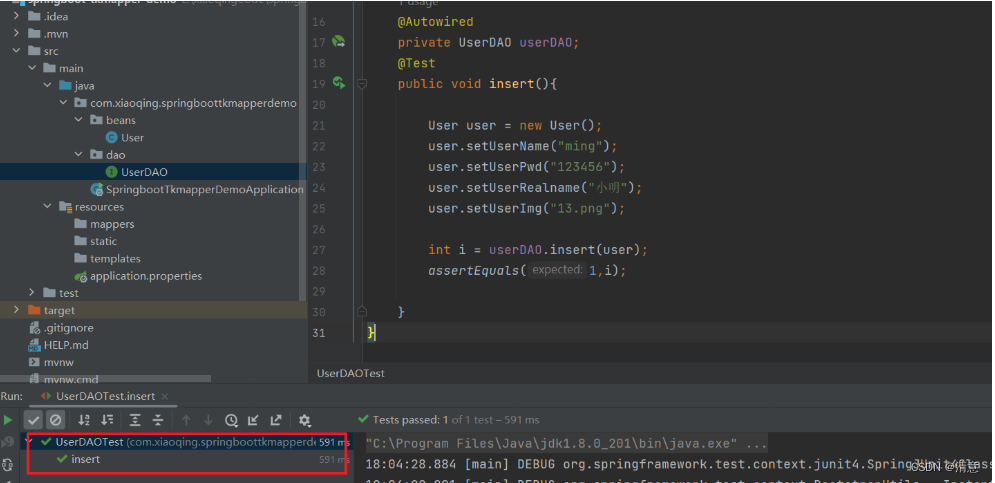Click project tree horizontal scrollbar

pos(105,379)
